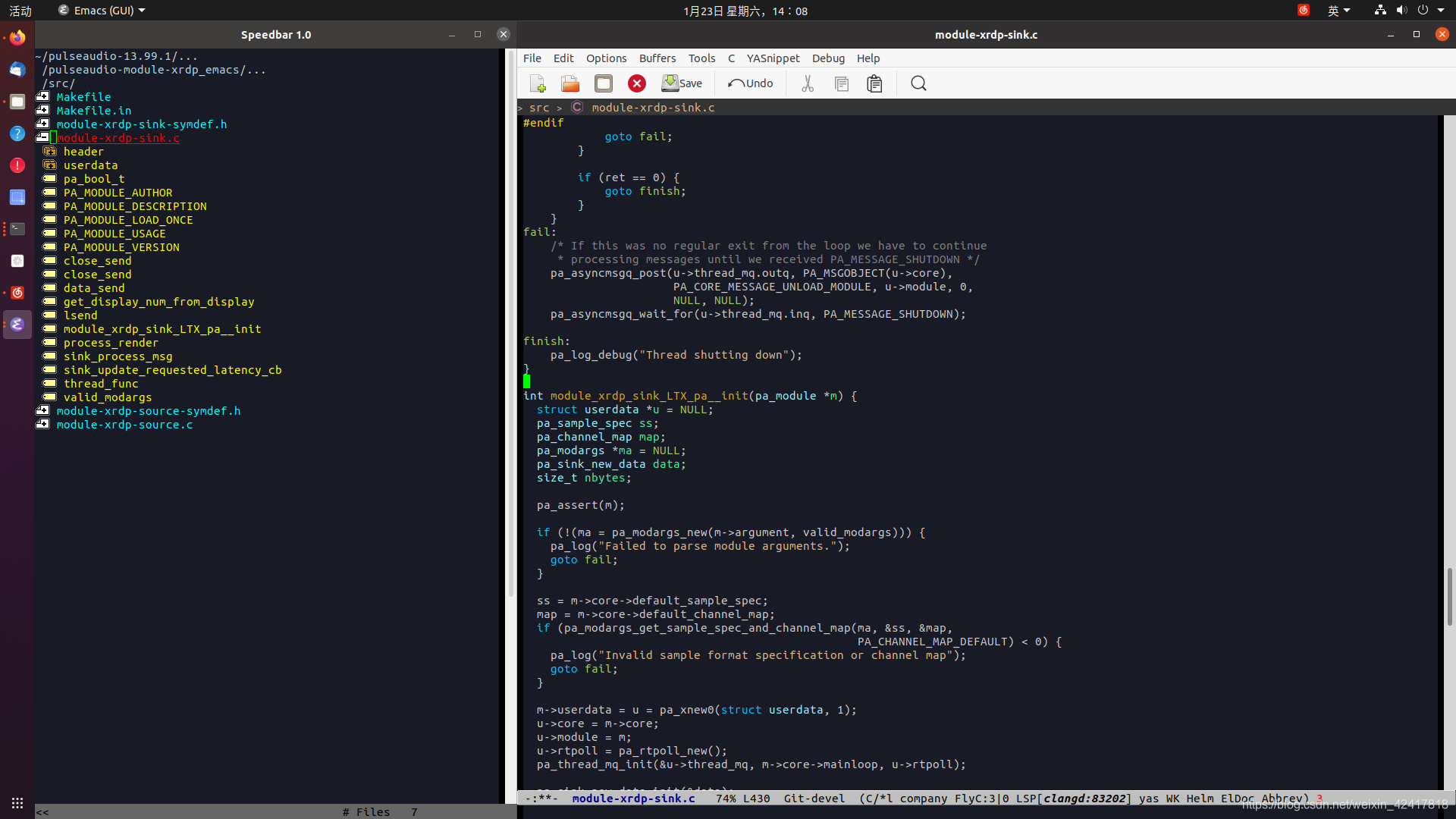Image resolution: width=1456 pixels, height=819 pixels.
Task: Jump to thread_func tag in Speedbar
Action: point(101,384)
